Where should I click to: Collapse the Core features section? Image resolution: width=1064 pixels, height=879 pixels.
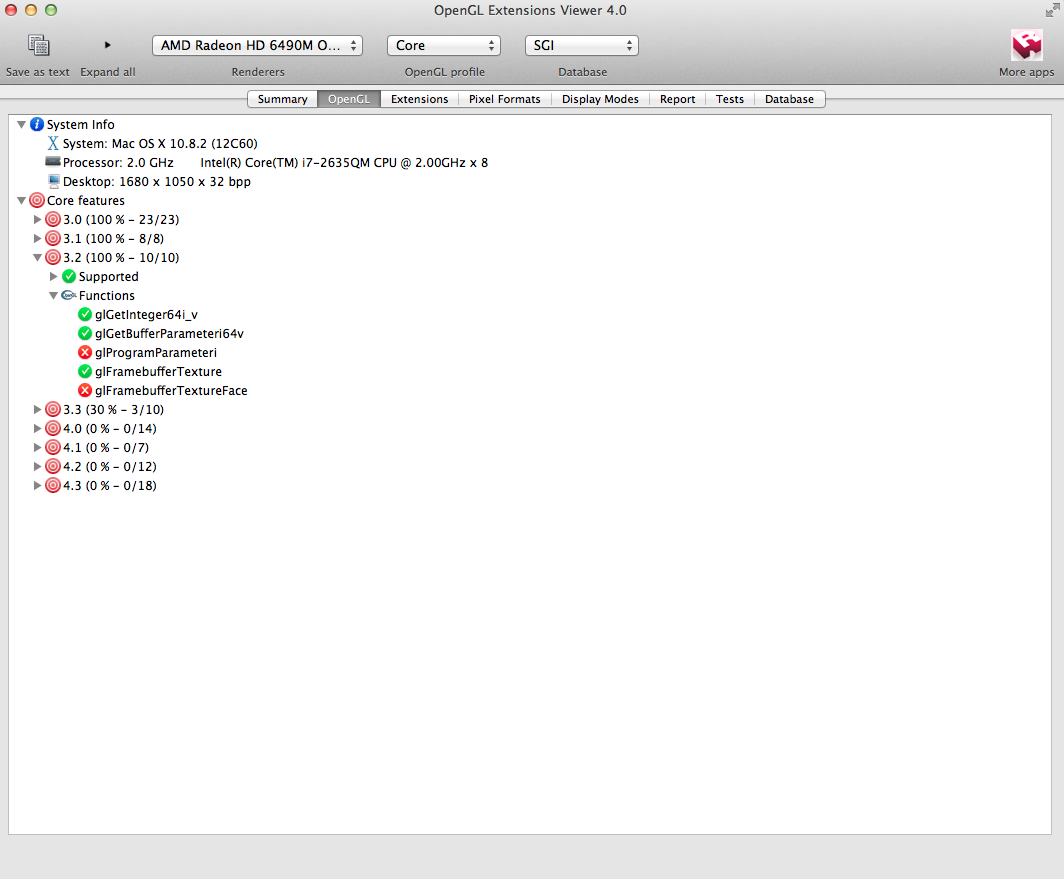tap(21, 200)
